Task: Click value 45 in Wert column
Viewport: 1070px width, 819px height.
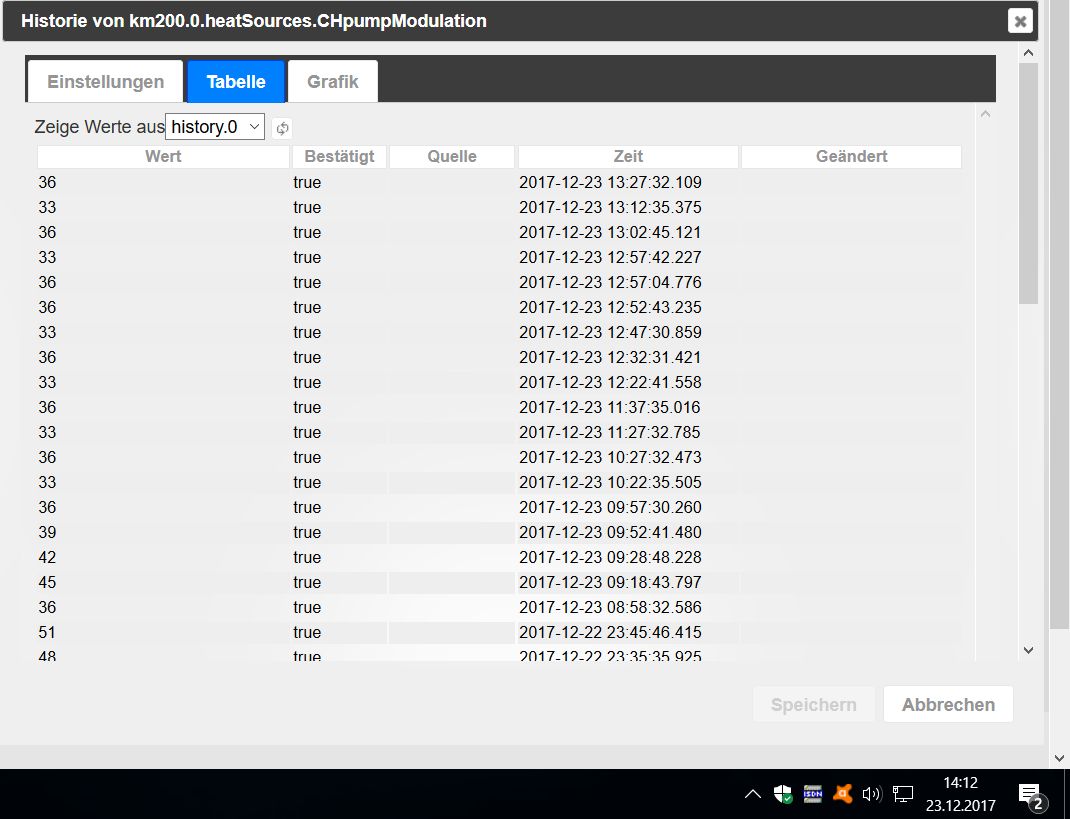Action: 47,582
